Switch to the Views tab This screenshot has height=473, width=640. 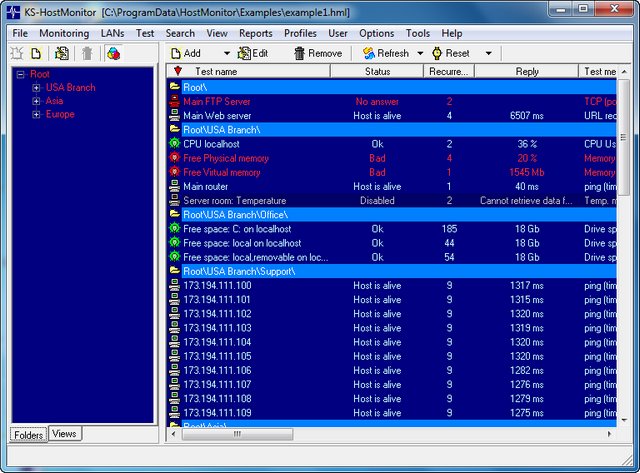pos(65,434)
